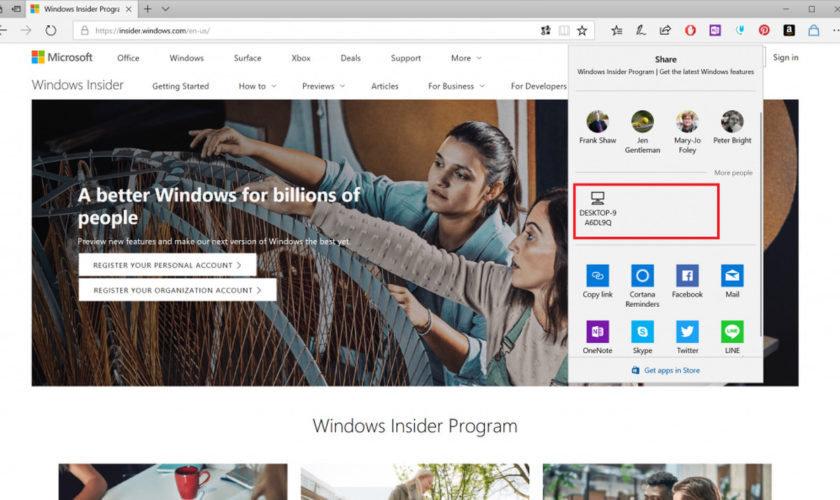Expand the How to menu

point(257,86)
